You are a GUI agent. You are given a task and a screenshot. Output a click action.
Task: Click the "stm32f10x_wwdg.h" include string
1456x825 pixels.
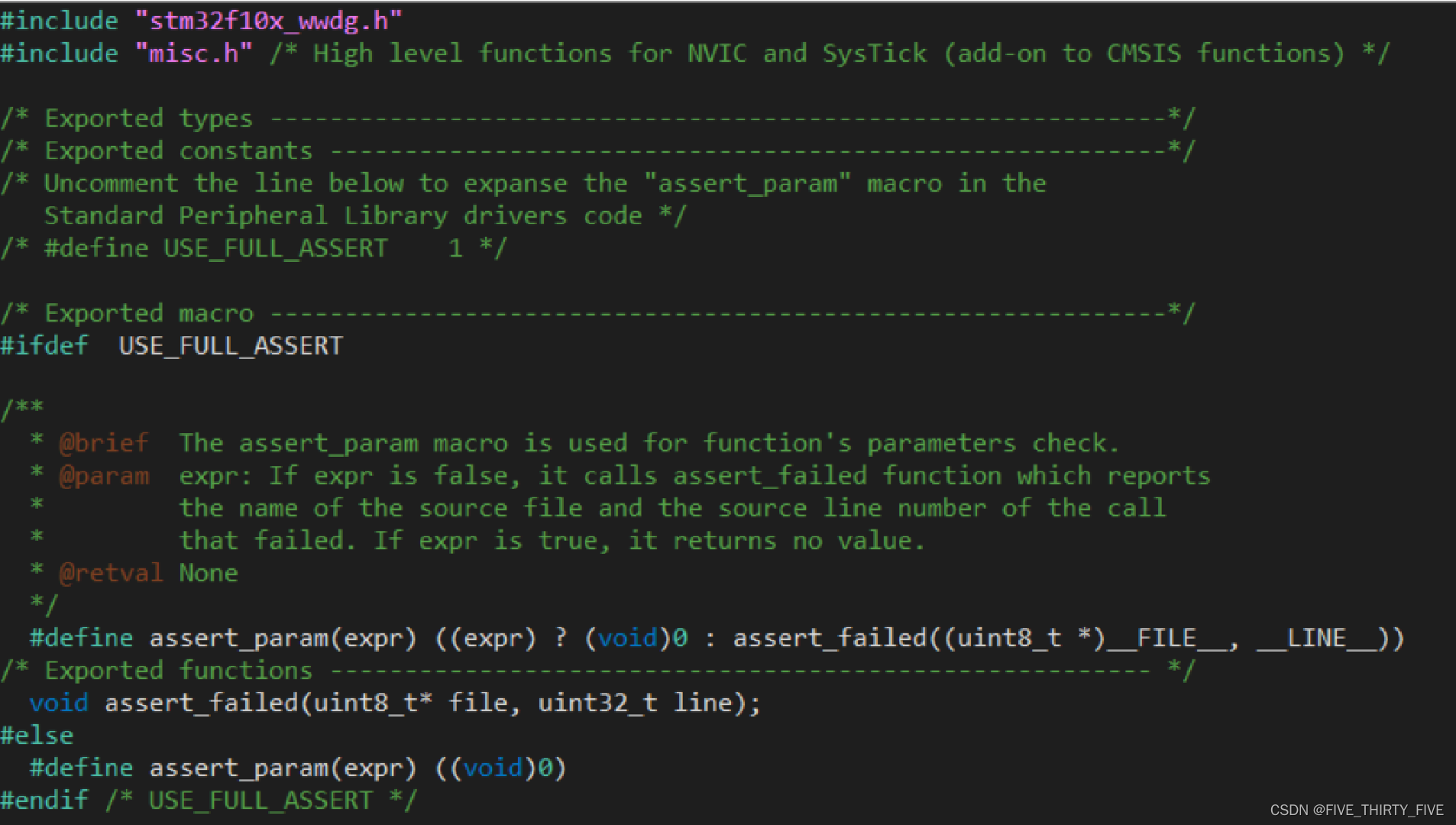pos(268,21)
